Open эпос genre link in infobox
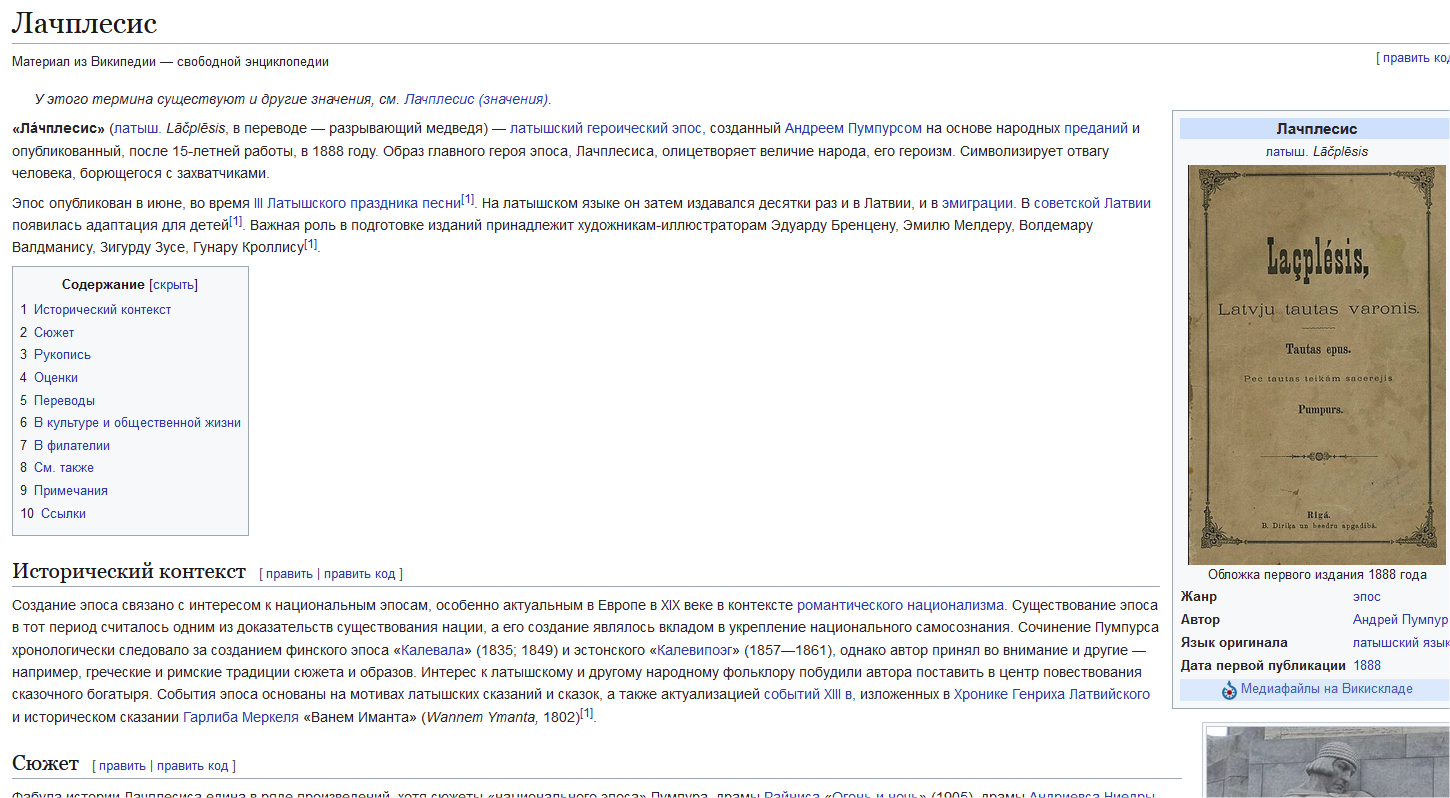Image resolution: width=1450 pixels, height=798 pixels. coord(1367,597)
